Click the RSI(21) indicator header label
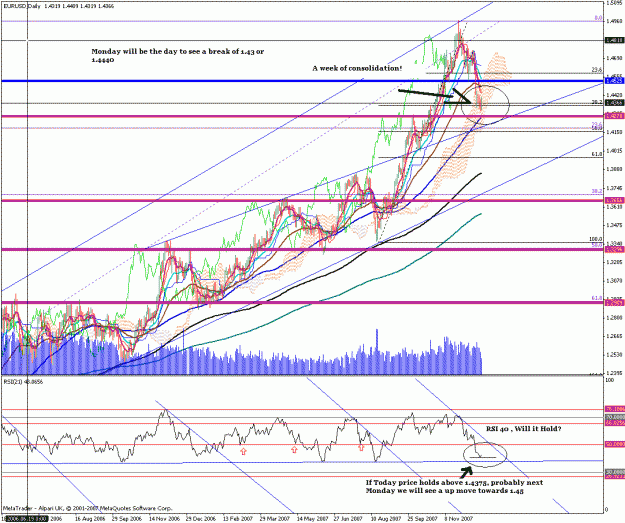 [23, 382]
